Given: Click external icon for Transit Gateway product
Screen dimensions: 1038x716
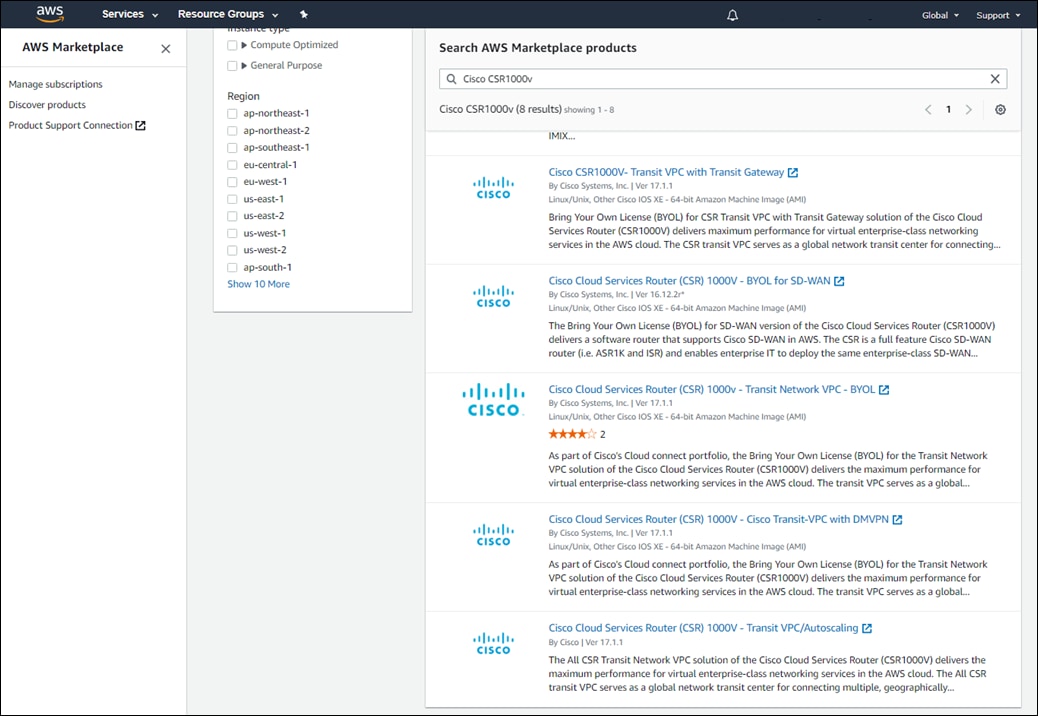Looking at the screenshot, I should 792,172.
